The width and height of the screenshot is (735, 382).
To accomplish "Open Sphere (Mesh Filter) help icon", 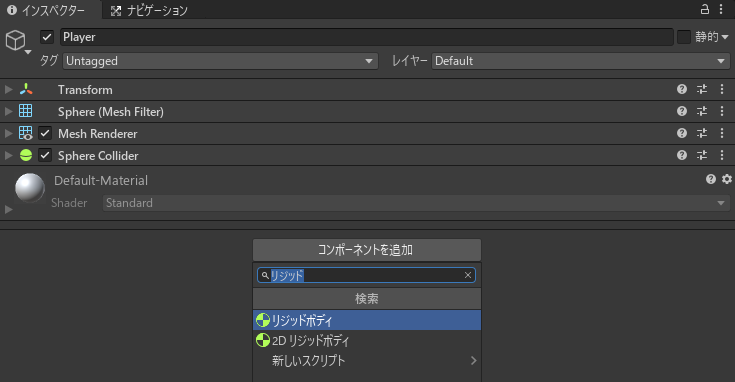I will click(x=682, y=111).
